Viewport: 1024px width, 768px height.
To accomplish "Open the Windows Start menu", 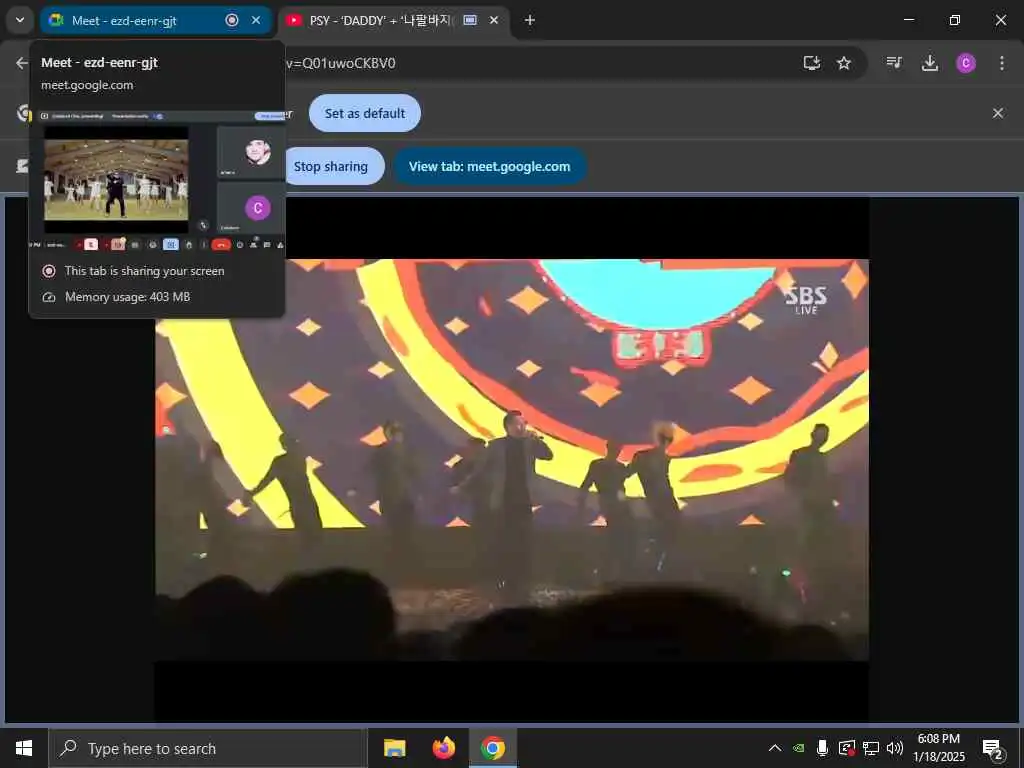I will tap(24, 748).
